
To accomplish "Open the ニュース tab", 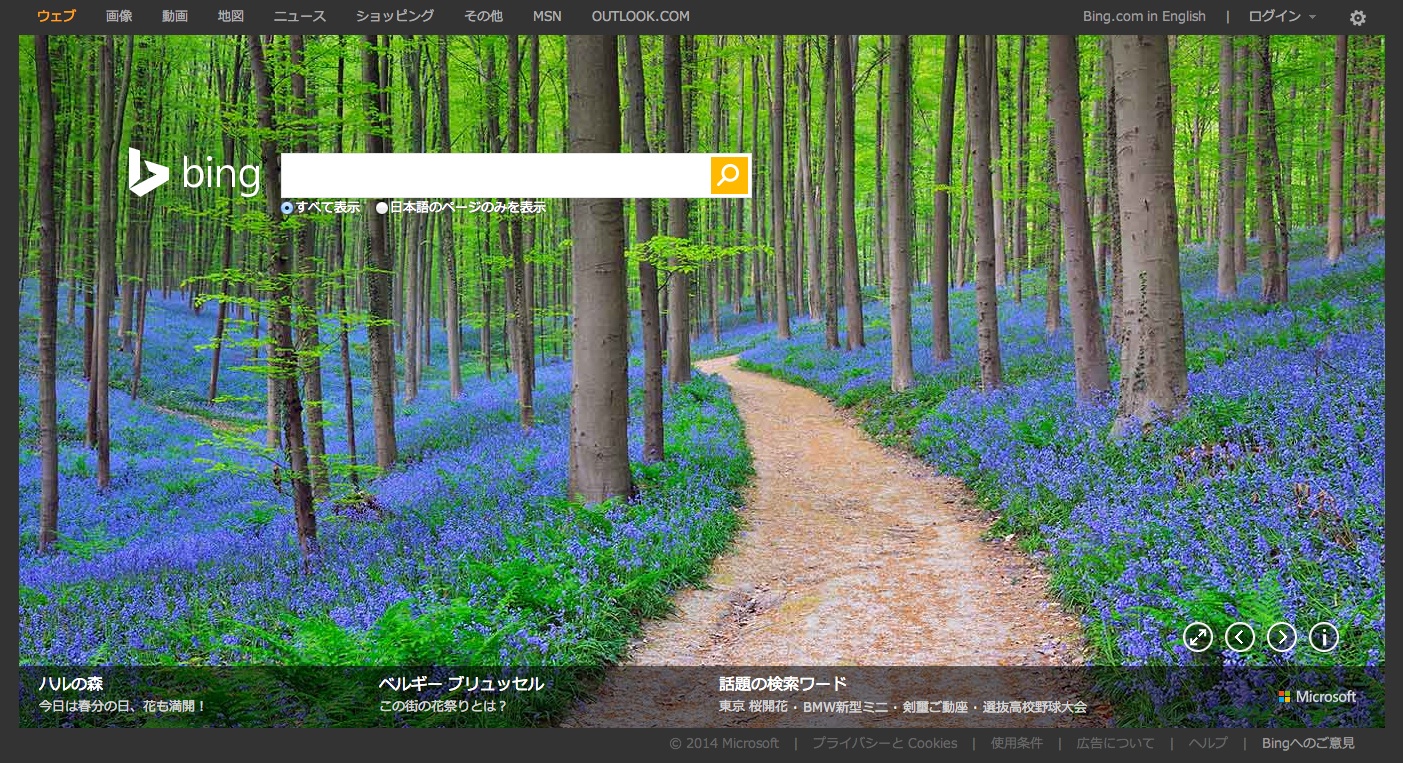I will click(x=299, y=16).
